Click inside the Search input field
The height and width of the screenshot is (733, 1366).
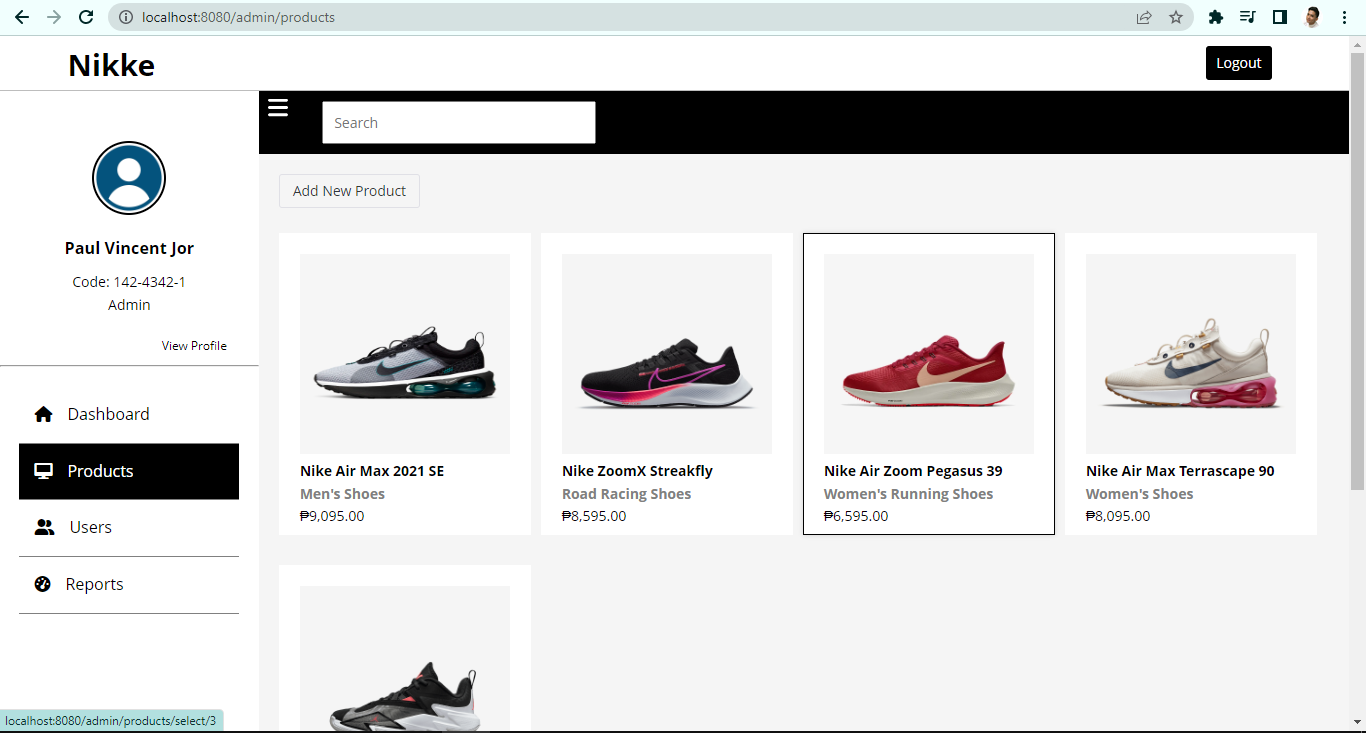coord(458,122)
